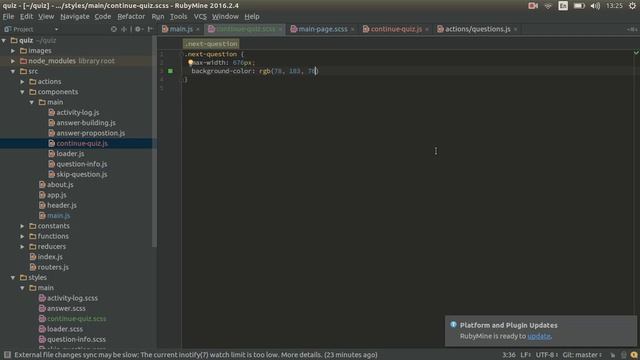The width and height of the screenshot is (640, 360).
Task: Open the event log notification icon in status bar
Action: tap(634, 355)
